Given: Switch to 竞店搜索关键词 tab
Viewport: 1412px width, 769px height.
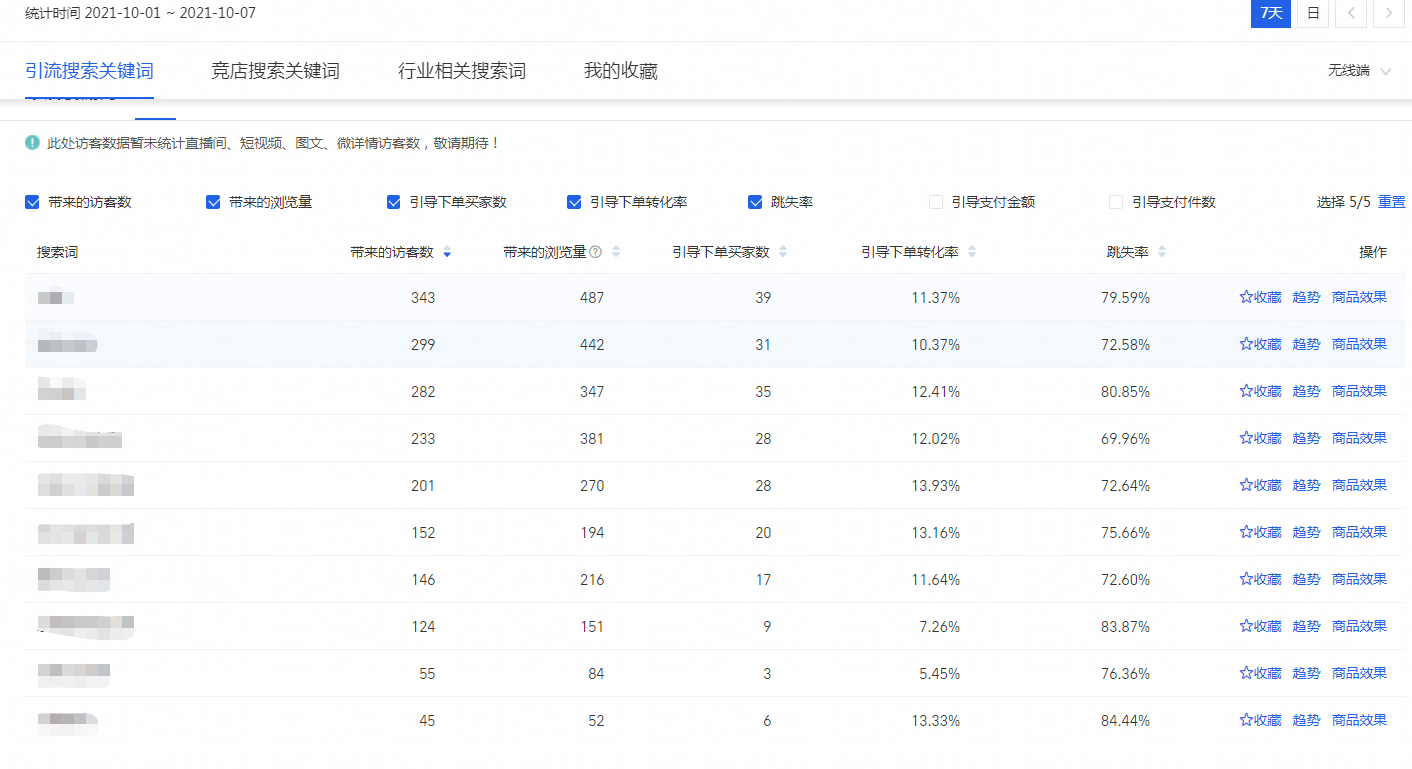Looking at the screenshot, I should coord(275,71).
